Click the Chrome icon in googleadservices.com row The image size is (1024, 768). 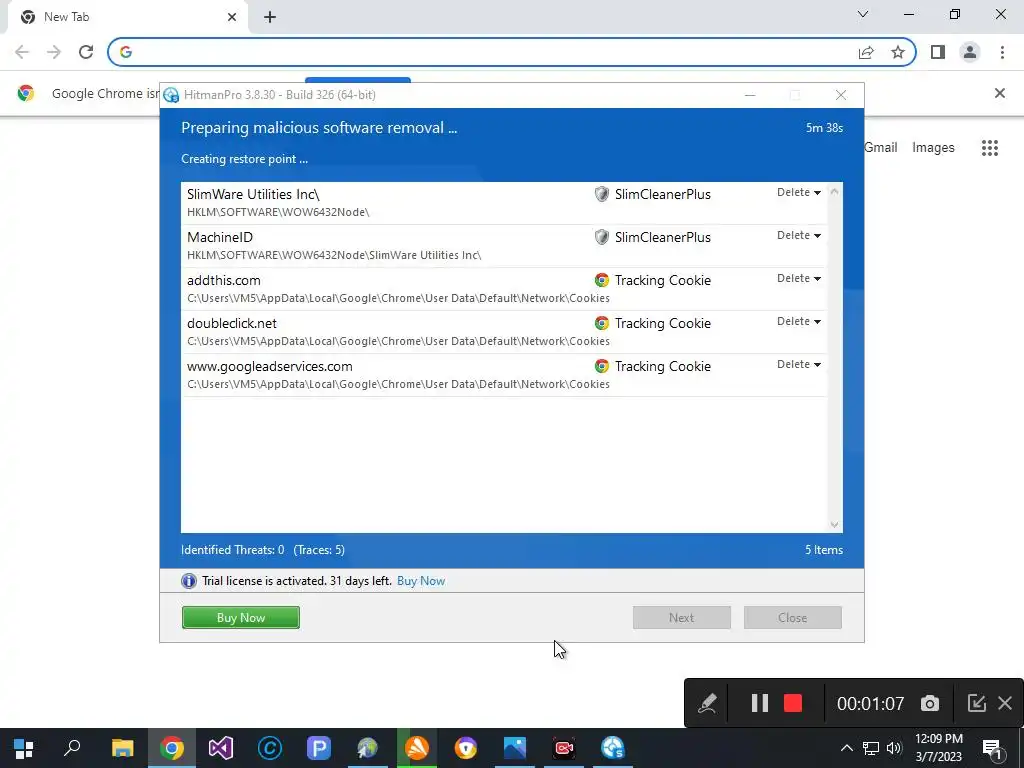click(601, 366)
